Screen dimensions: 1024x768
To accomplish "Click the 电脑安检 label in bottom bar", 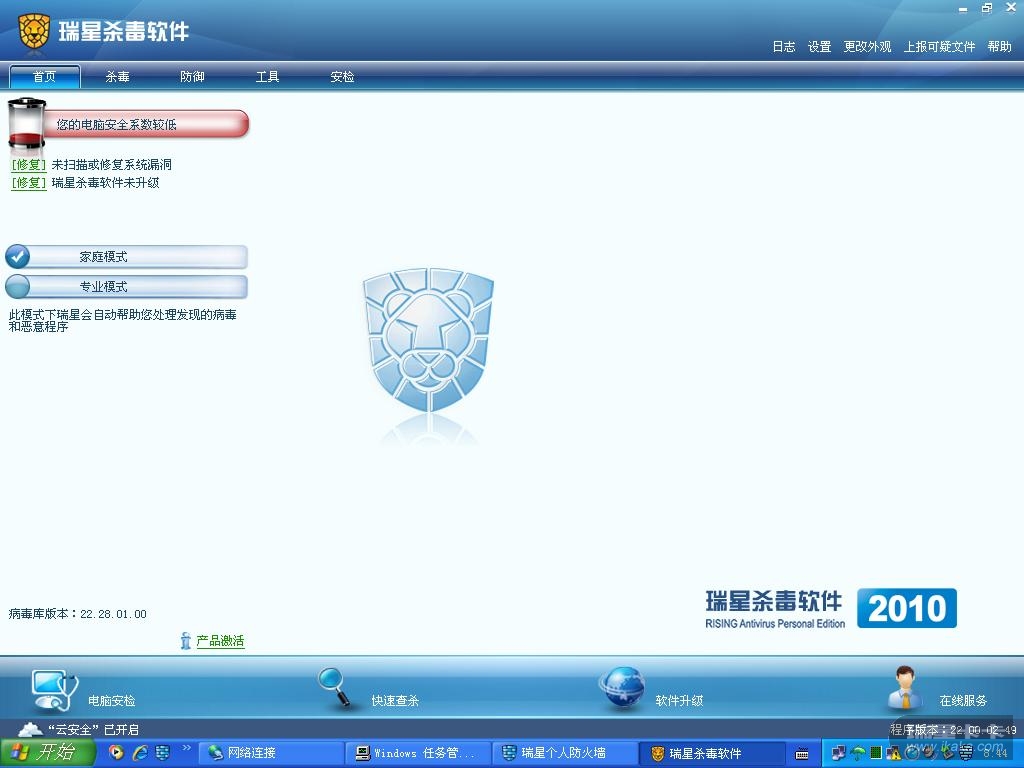I will [112, 701].
